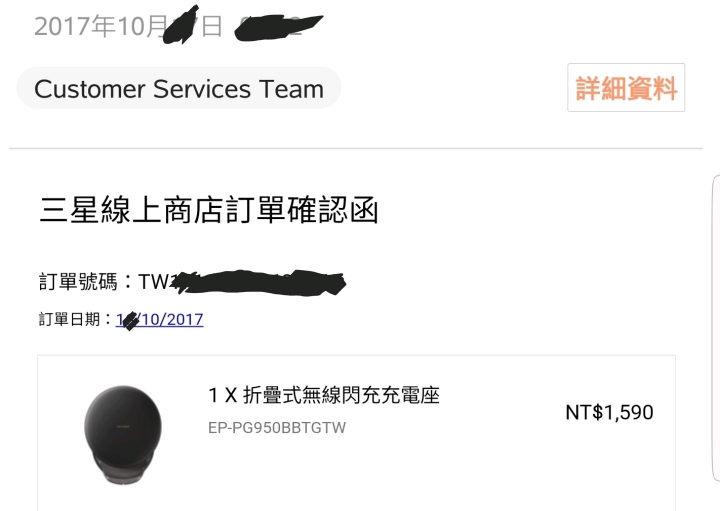Click the TW order number prefix
This screenshot has width=720, height=511.
(154, 282)
